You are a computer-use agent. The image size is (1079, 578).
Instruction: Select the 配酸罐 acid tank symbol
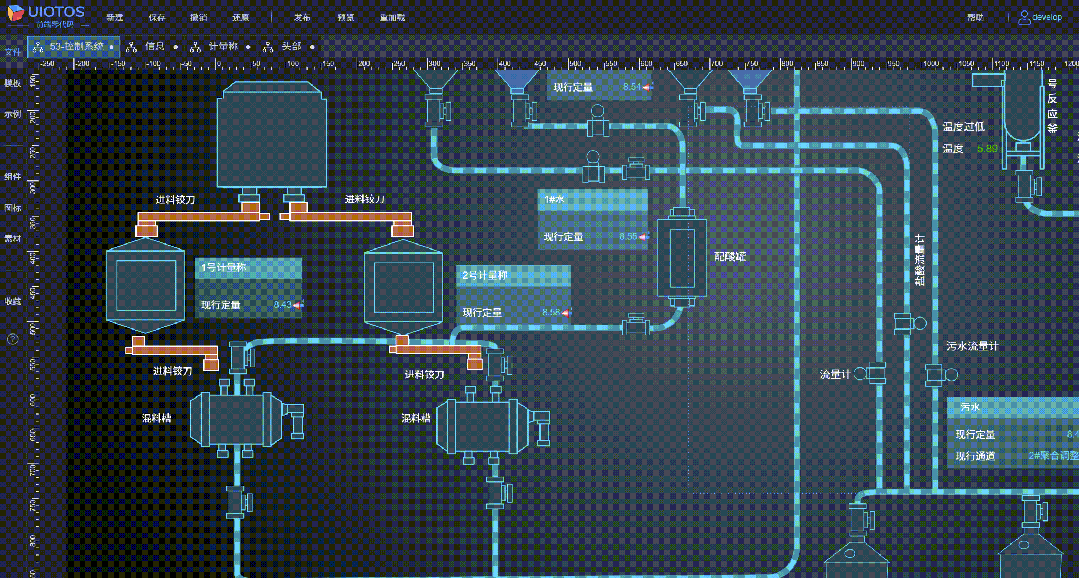[x=683, y=259]
